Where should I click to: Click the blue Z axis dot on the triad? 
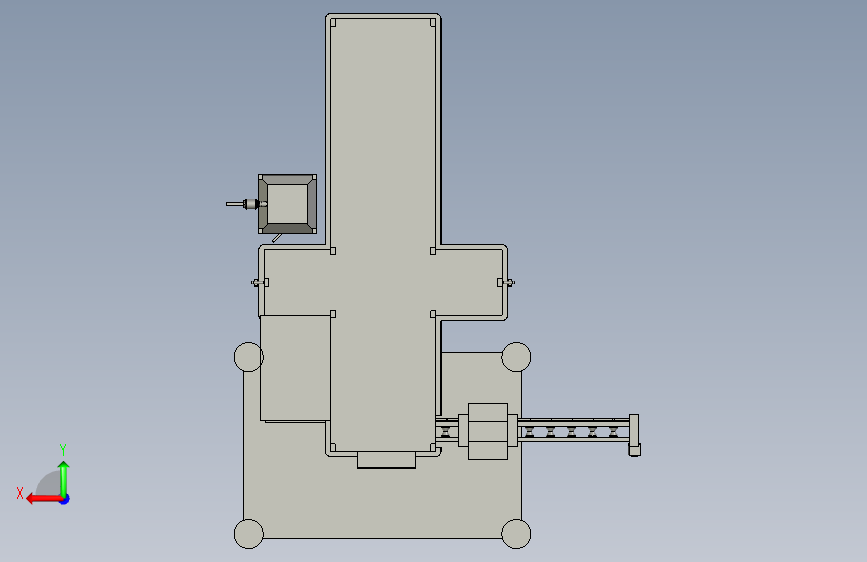(x=65, y=500)
